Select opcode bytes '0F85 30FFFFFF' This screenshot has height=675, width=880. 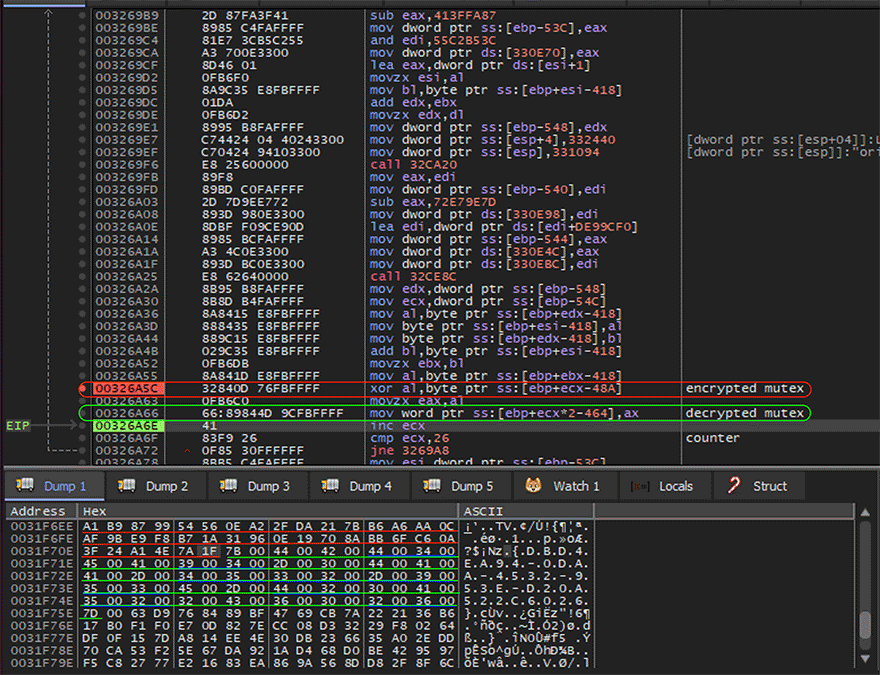(x=253, y=451)
